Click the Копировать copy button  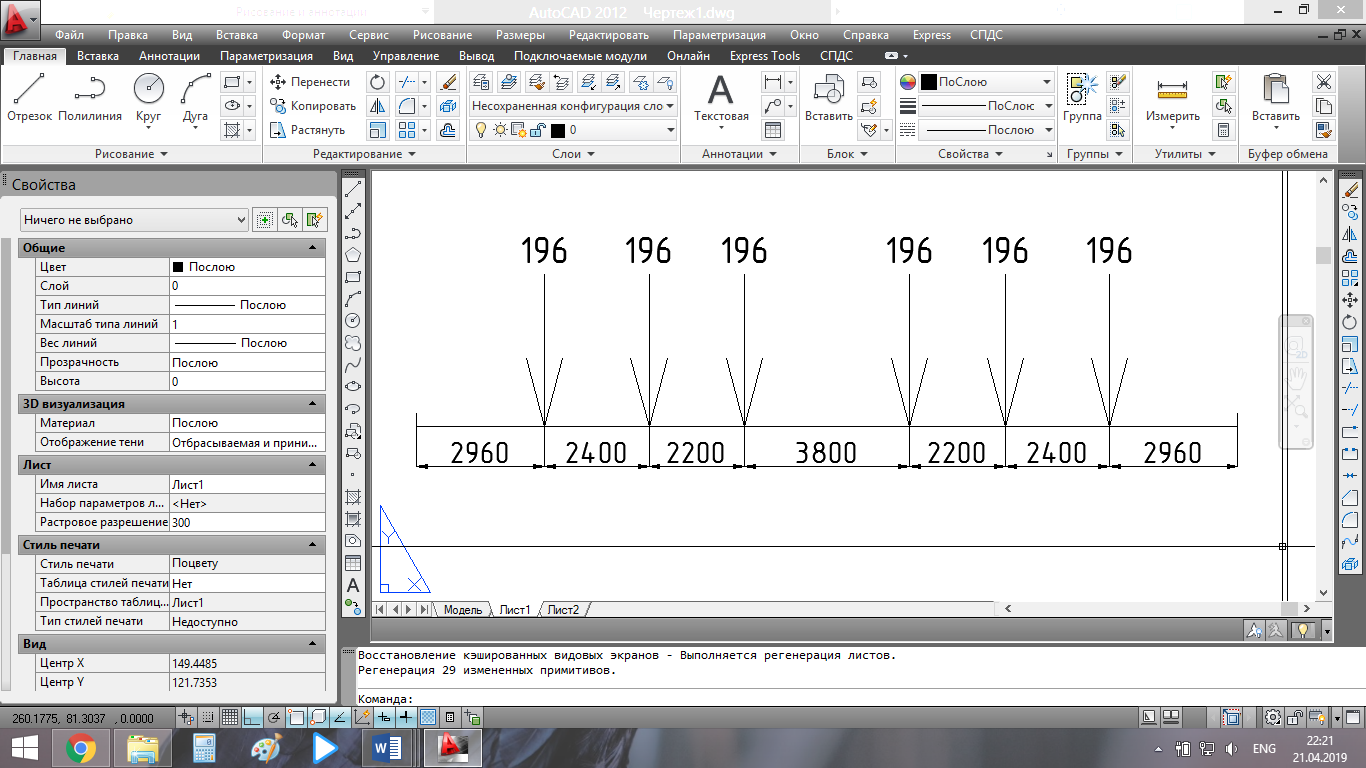click(313, 106)
